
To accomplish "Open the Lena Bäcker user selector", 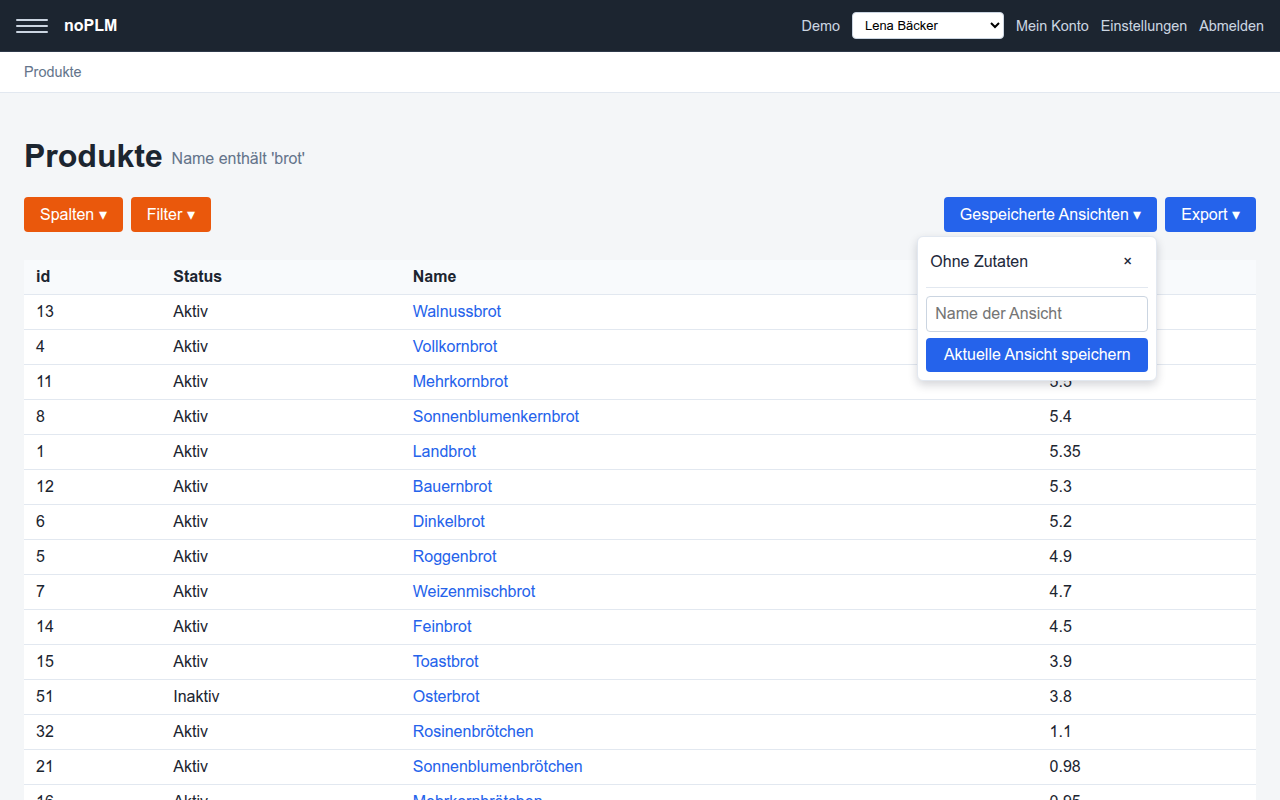I will tap(928, 26).
